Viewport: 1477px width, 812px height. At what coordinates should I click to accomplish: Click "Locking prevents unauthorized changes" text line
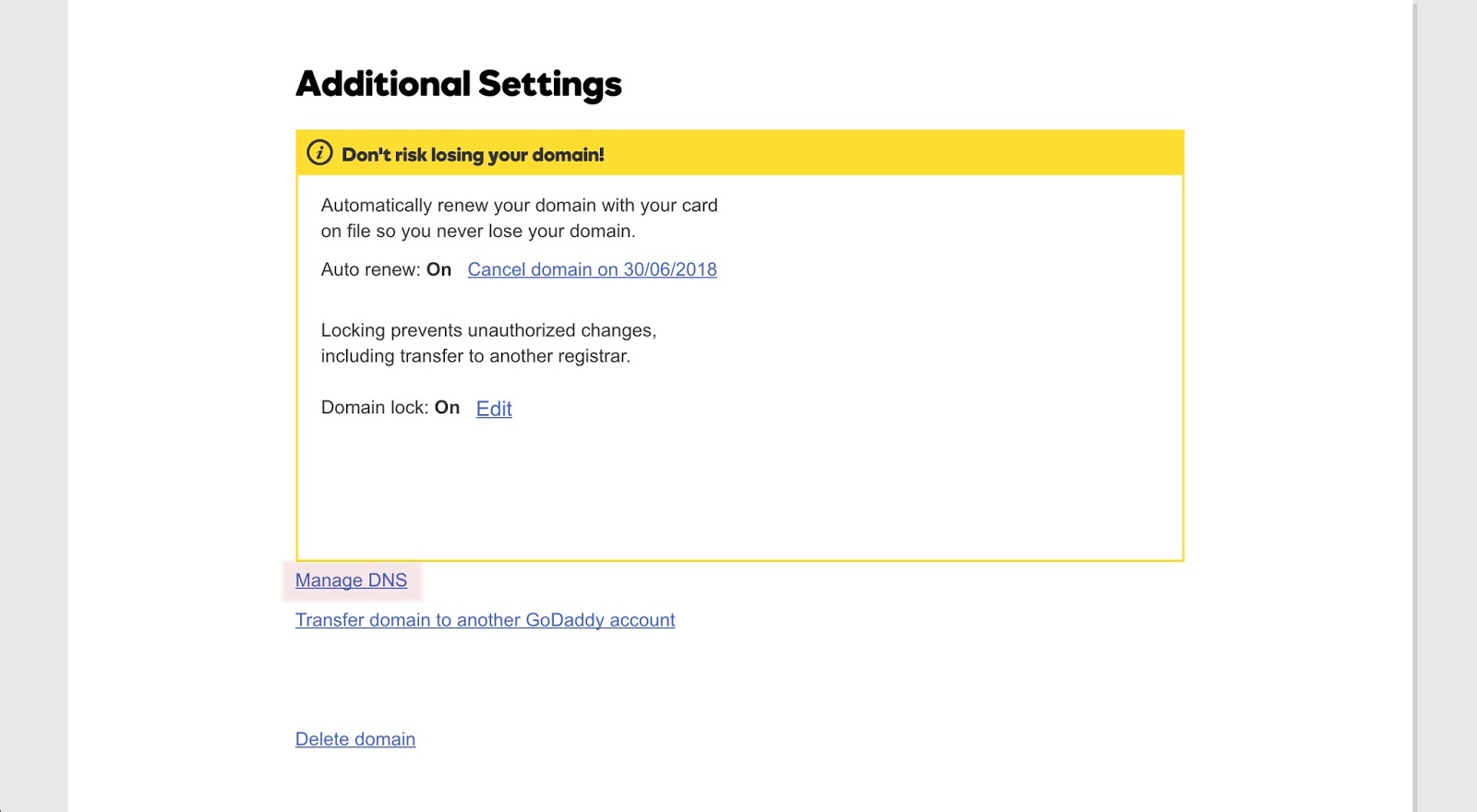point(488,330)
